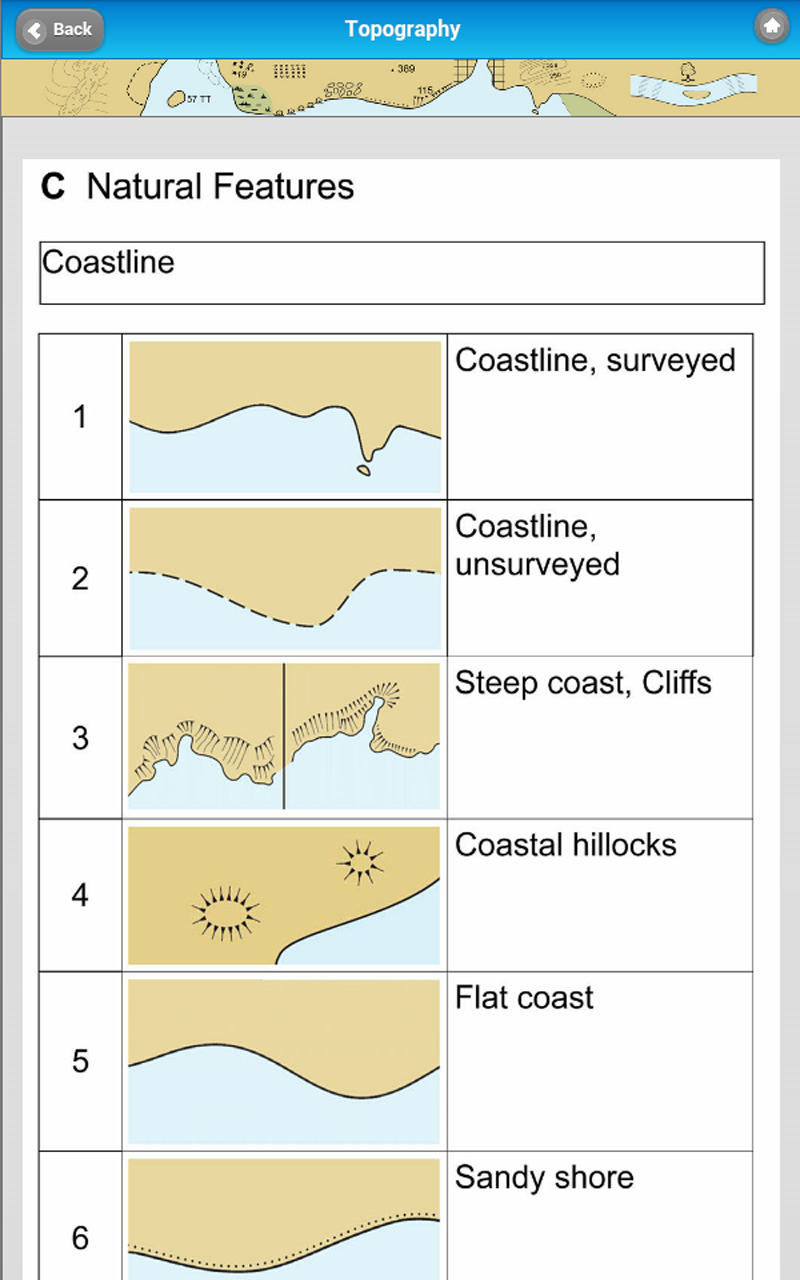800x1280 pixels.
Task: Open the Coastline section header
Action: point(400,271)
